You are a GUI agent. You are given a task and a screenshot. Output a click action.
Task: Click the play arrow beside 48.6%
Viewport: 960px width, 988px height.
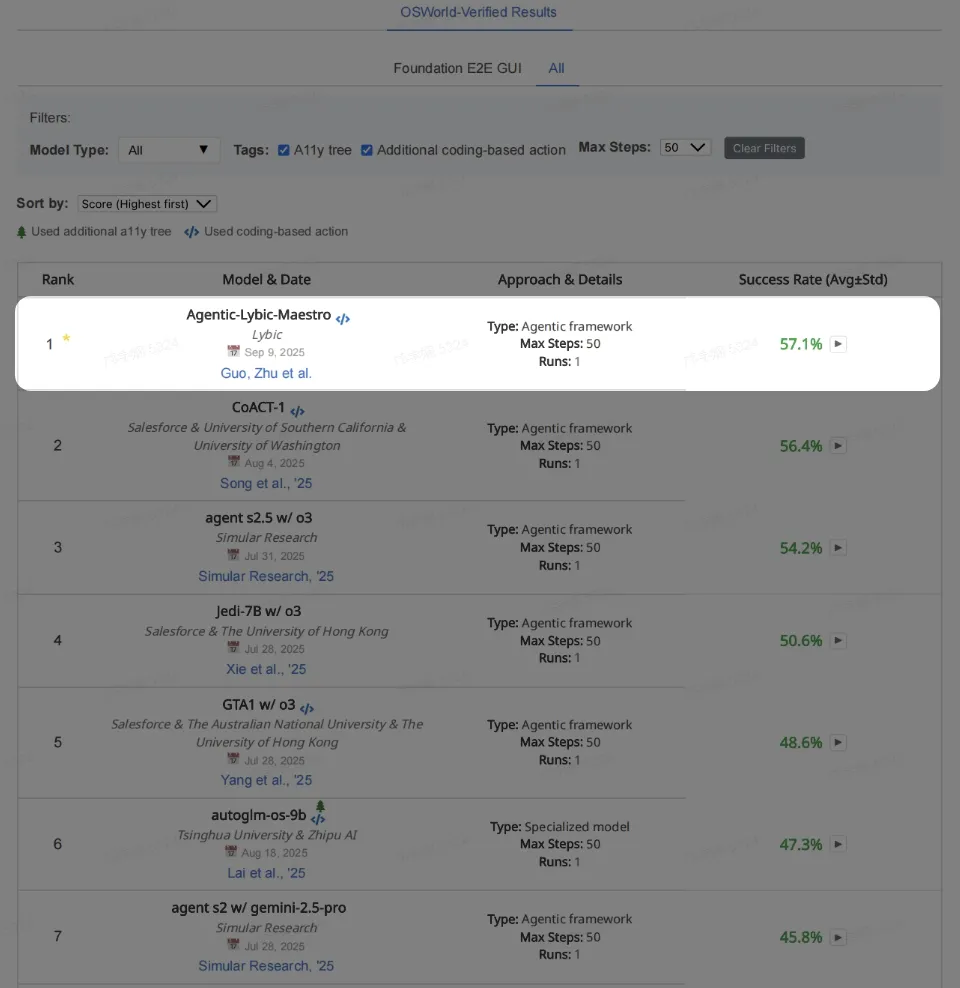click(x=839, y=743)
